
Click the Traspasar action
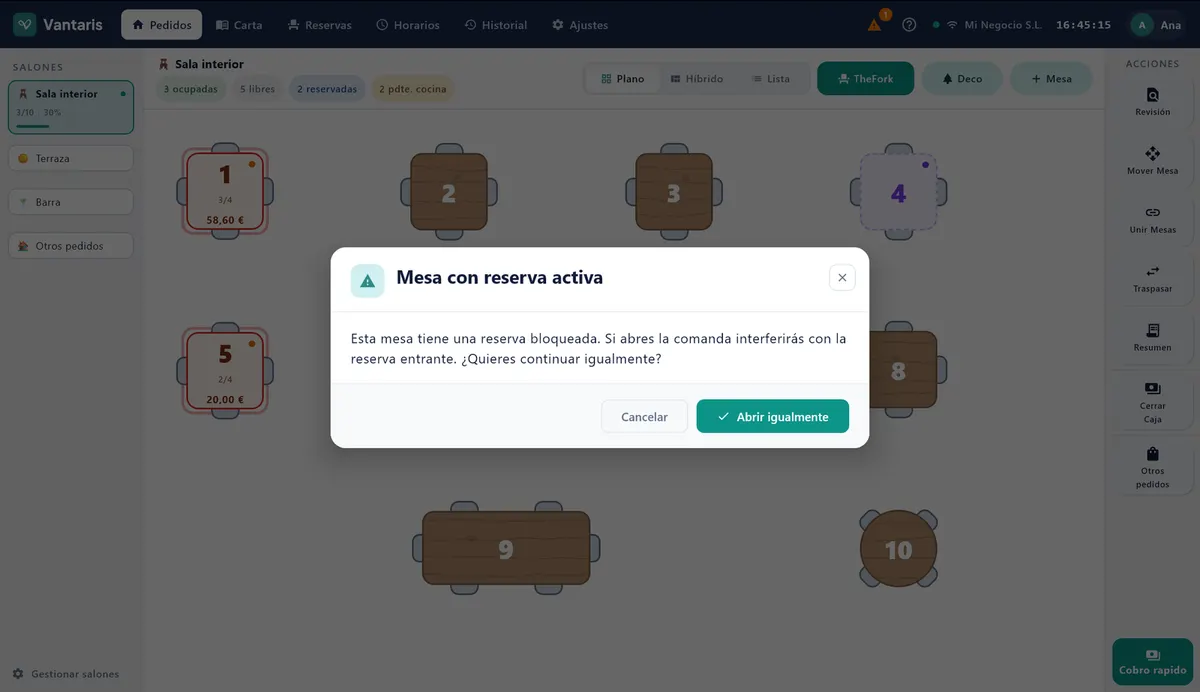(1152, 279)
